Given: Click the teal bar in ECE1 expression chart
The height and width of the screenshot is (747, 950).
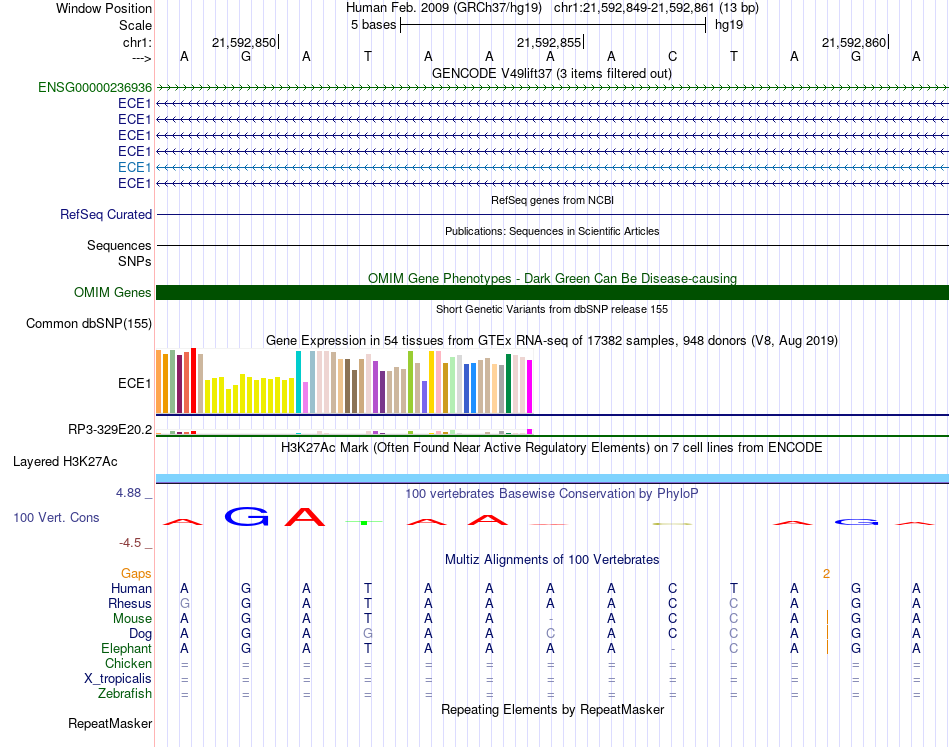Looking at the screenshot, I should [298, 382].
